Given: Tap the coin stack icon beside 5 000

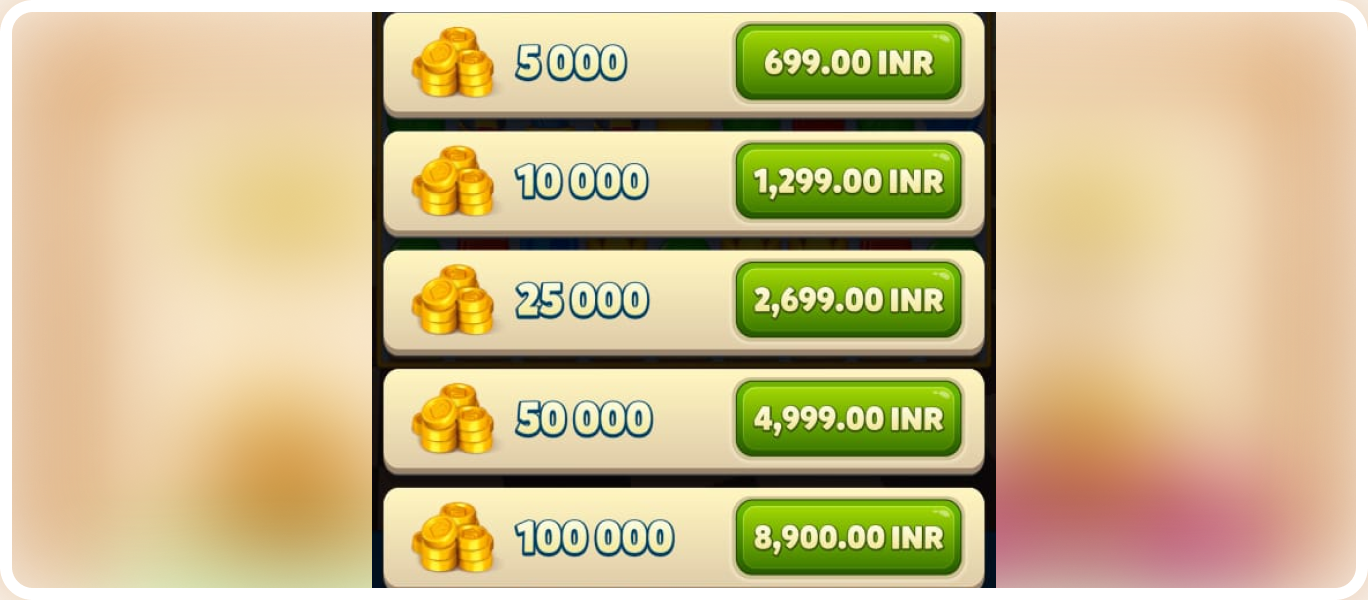Looking at the screenshot, I should 453,62.
